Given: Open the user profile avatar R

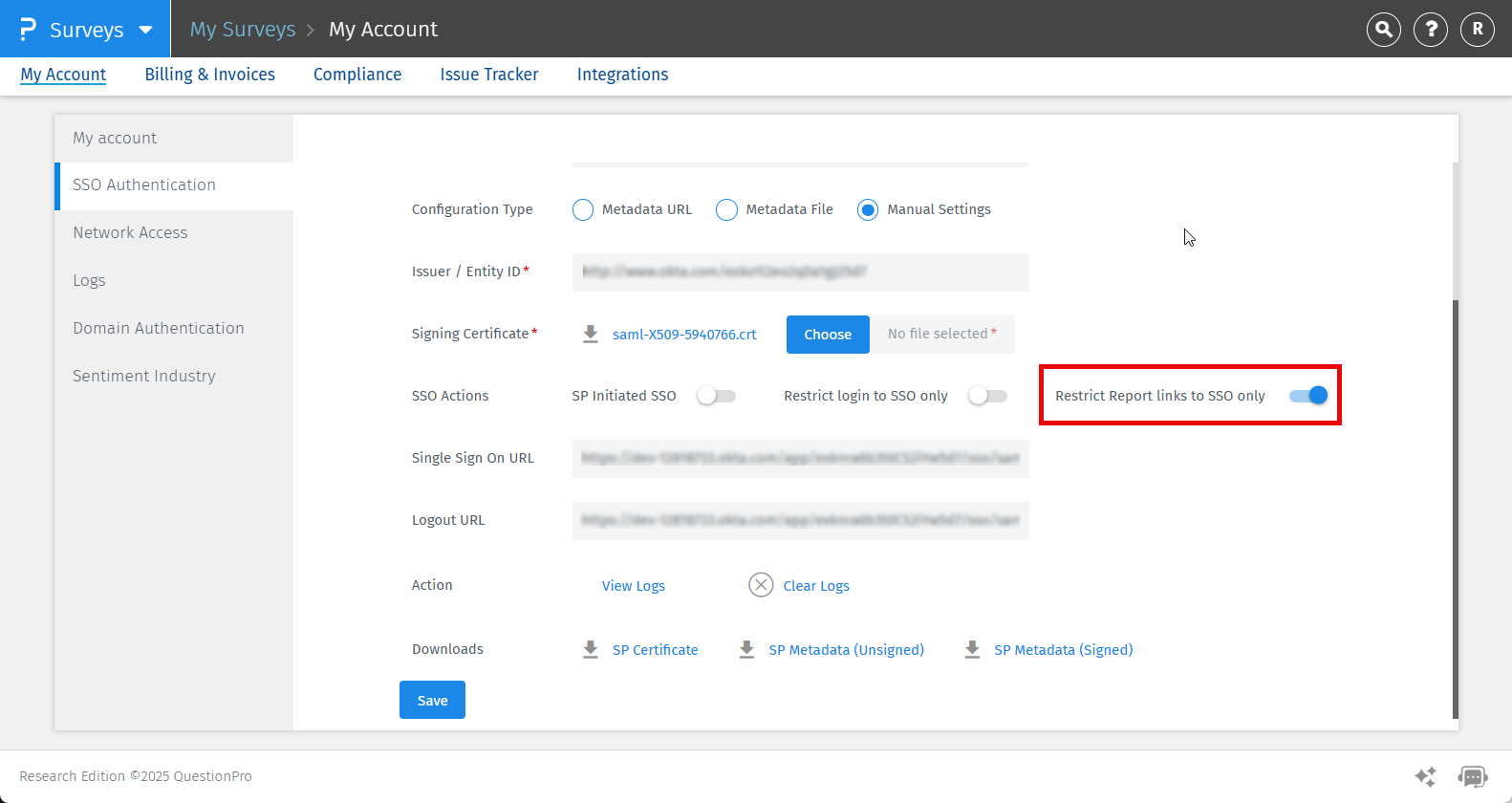Looking at the screenshot, I should pos(1477,30).
